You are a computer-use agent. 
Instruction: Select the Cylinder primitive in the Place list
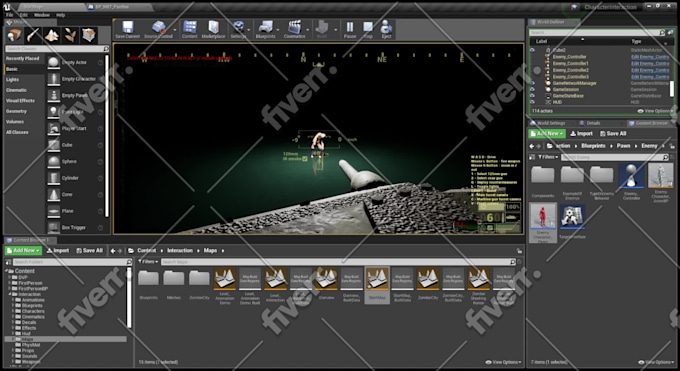tap(75, 178)
